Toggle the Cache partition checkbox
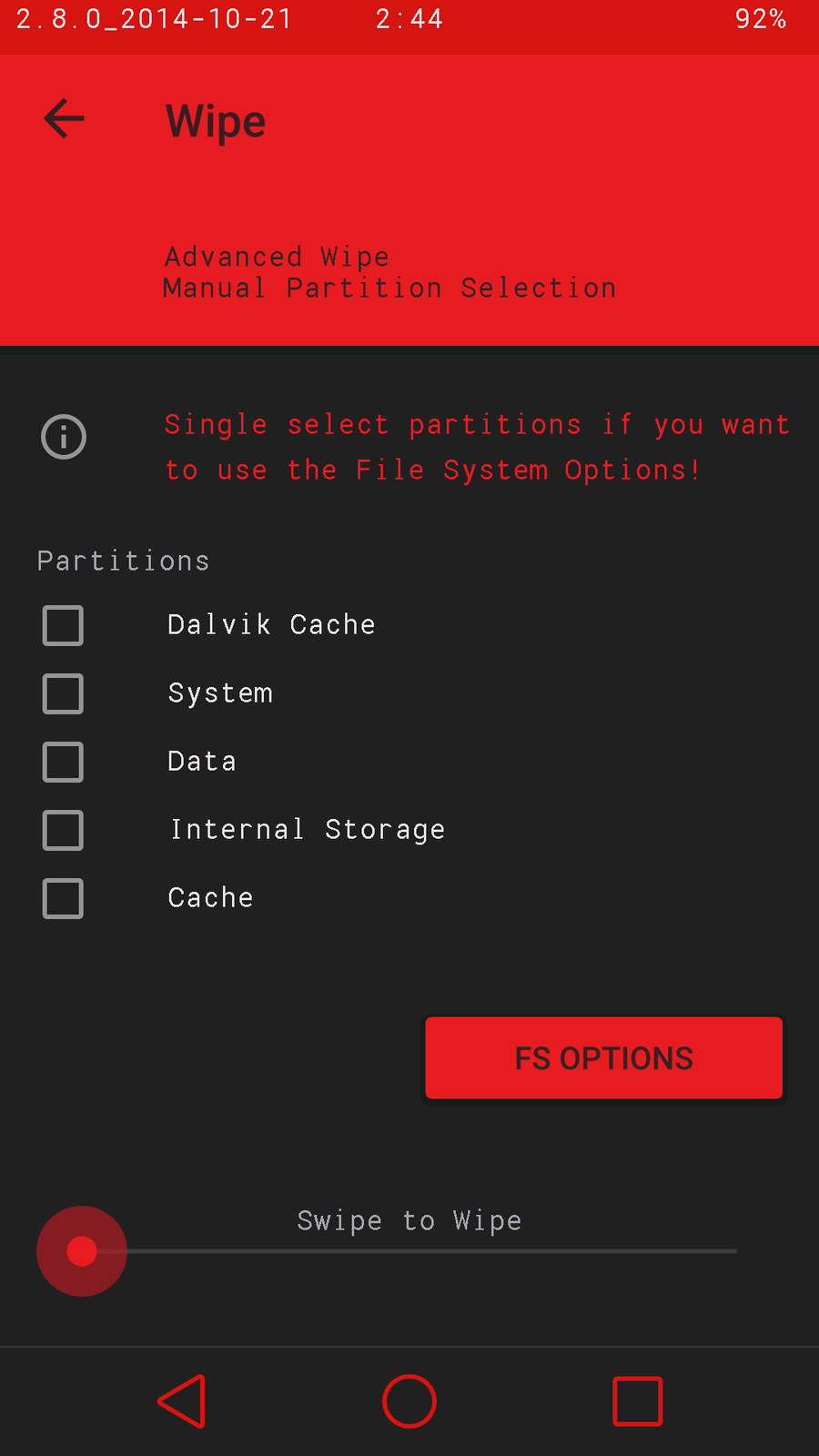 coord(63,899)
